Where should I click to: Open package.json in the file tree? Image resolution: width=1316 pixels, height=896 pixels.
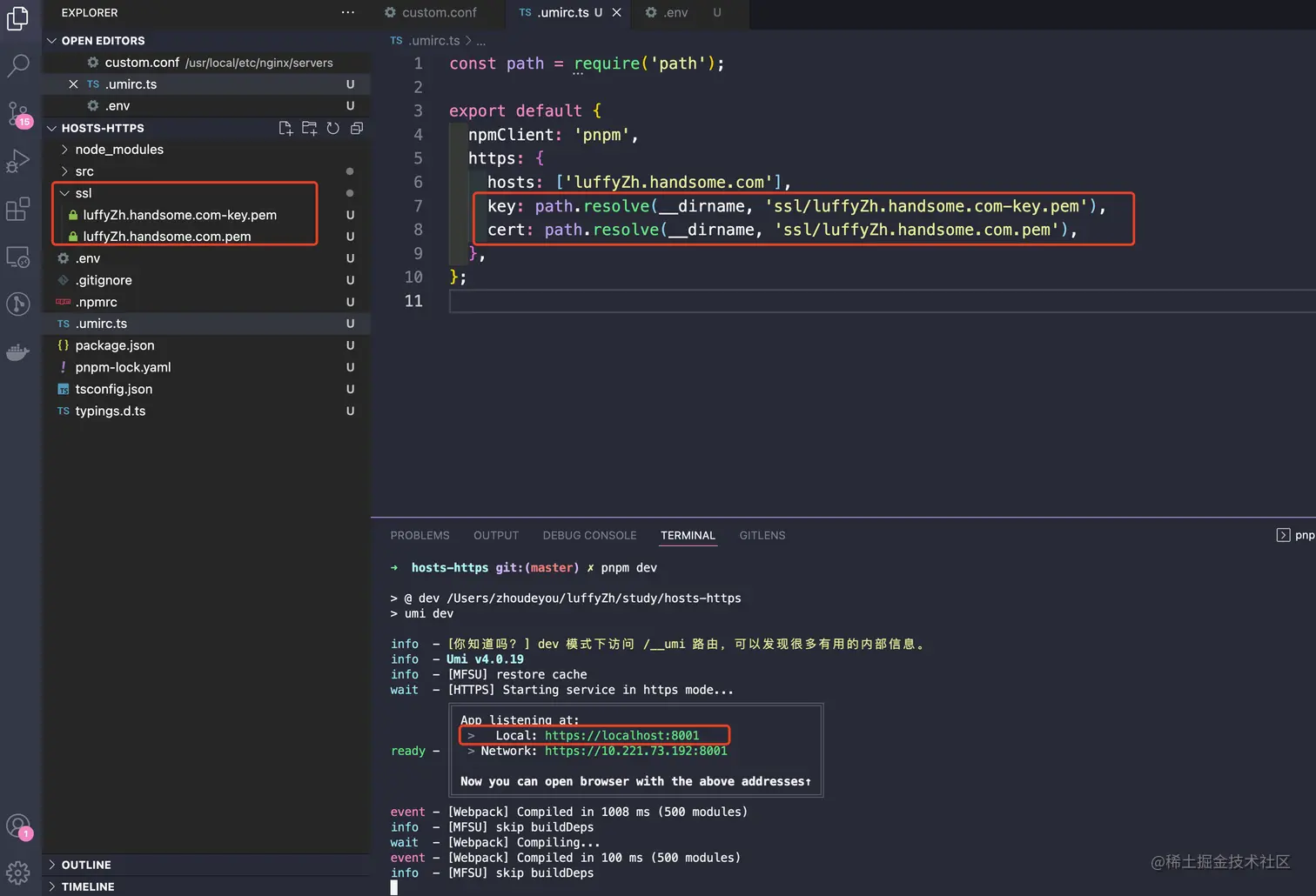115,345
